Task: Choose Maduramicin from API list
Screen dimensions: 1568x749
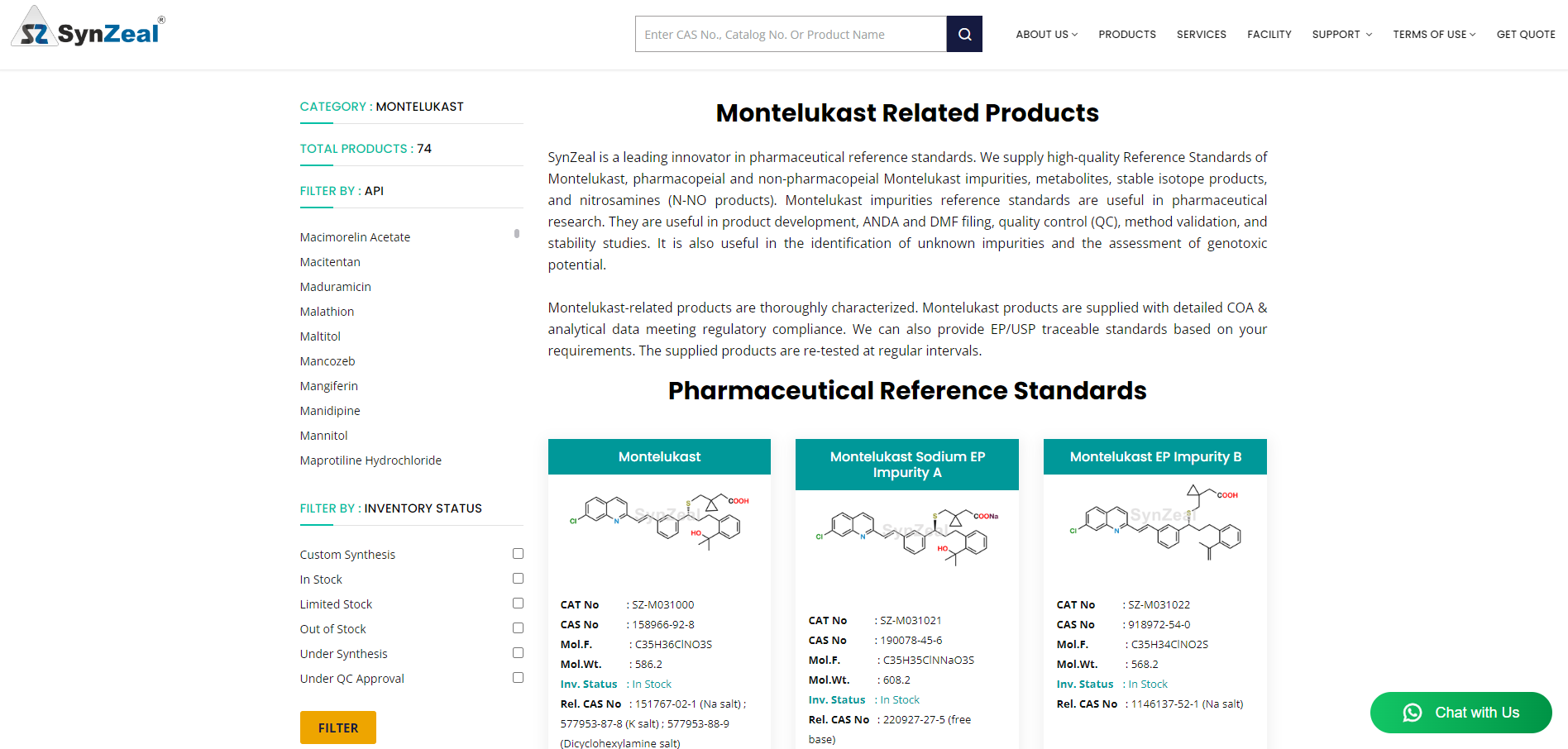Action: [x=335, y=287]
